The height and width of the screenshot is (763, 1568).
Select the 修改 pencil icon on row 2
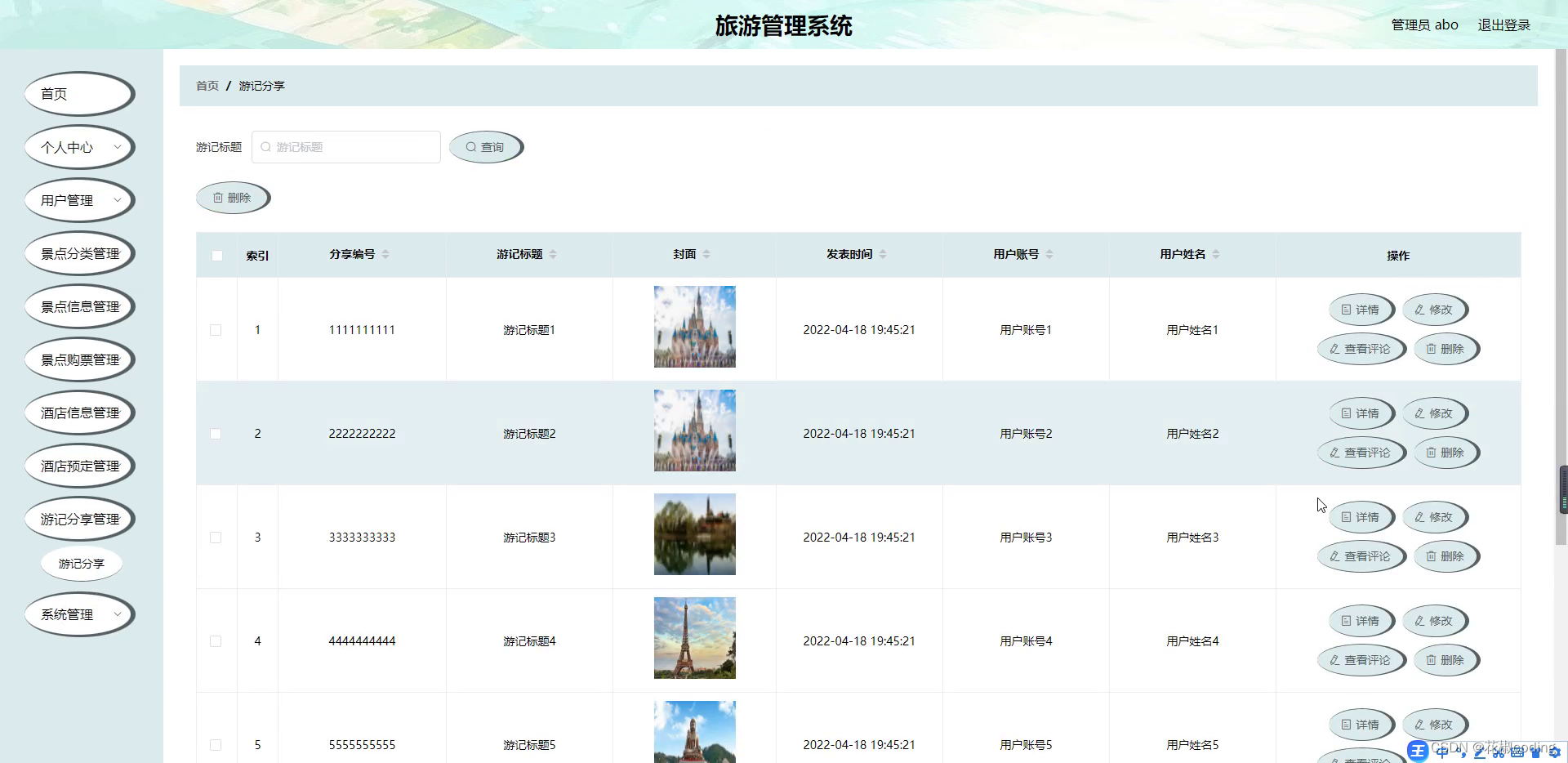1419,413
